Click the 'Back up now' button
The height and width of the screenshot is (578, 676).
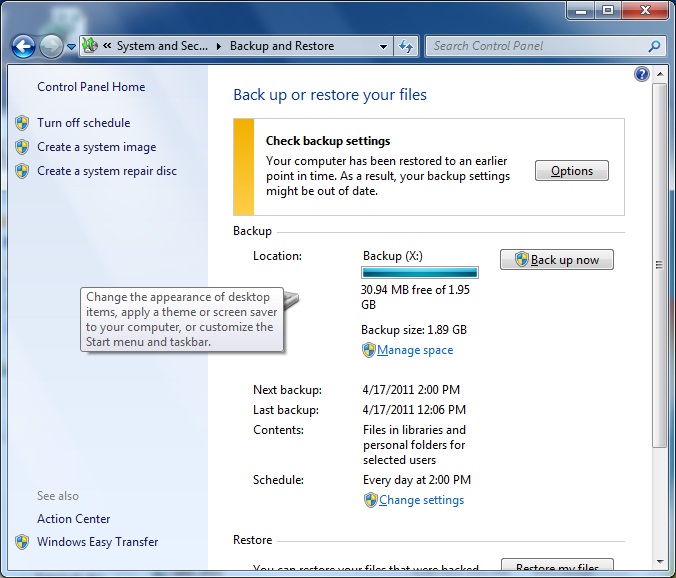557,259
